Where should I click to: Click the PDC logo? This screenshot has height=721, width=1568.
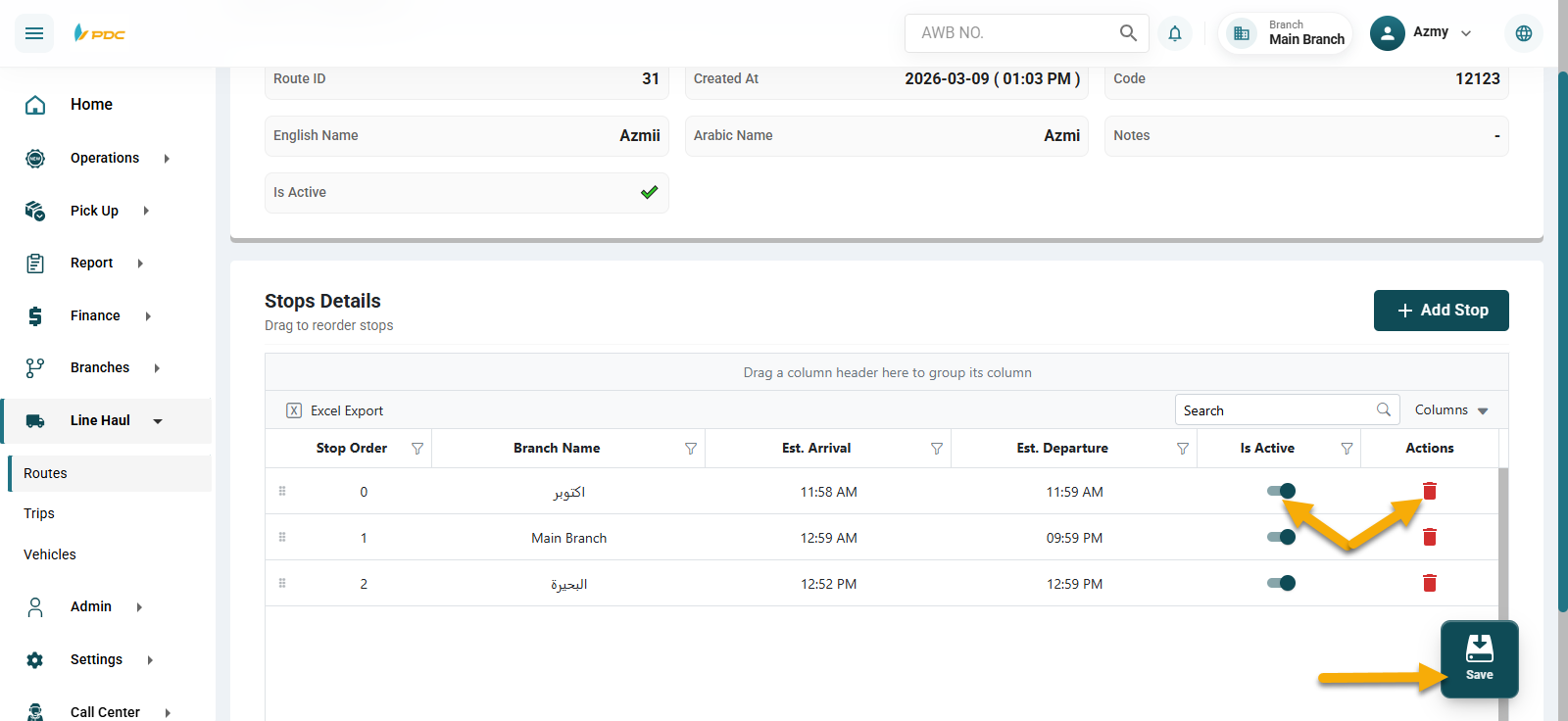point(99,33)
